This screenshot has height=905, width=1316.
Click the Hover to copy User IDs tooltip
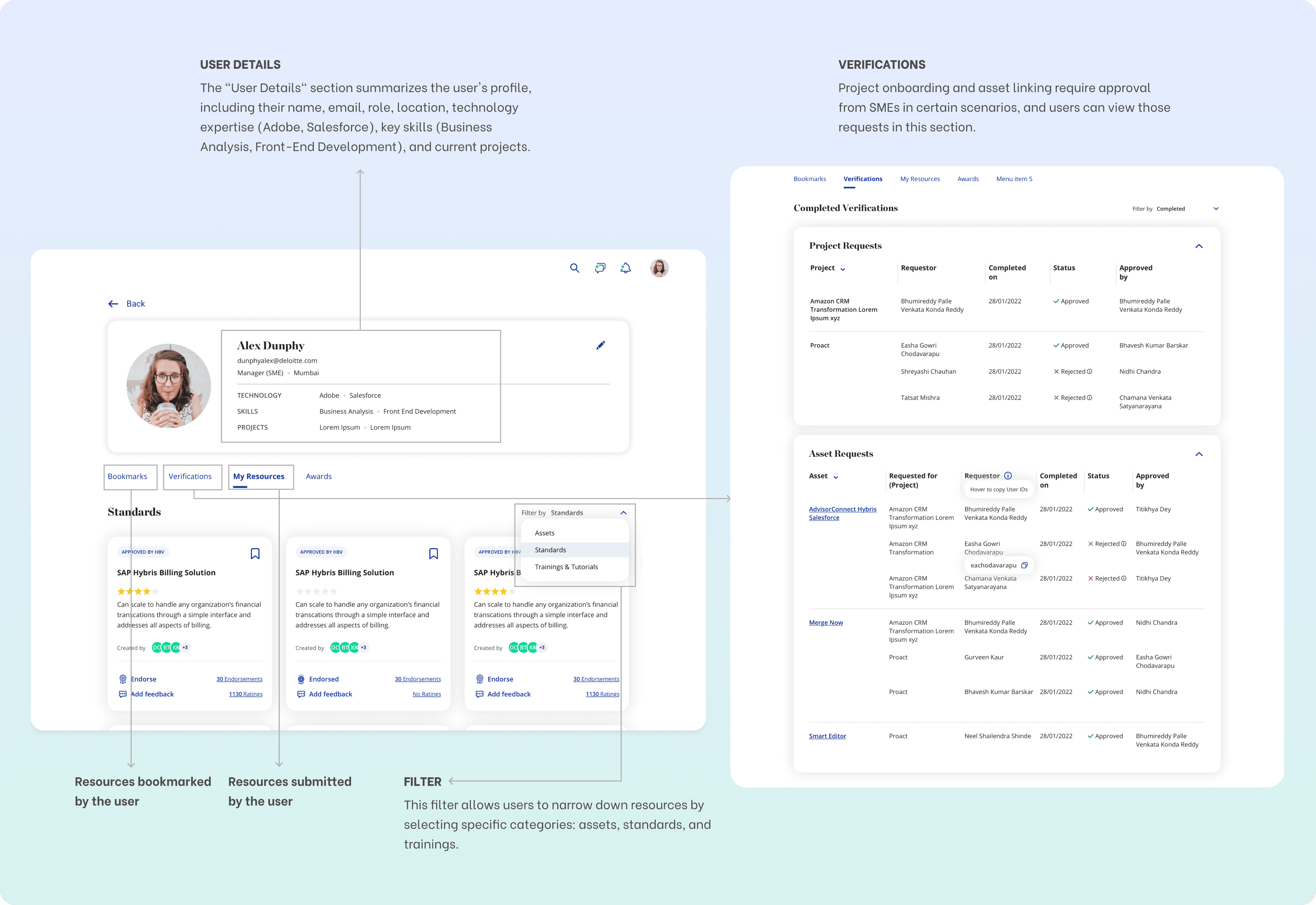click(x=999, y=489)
